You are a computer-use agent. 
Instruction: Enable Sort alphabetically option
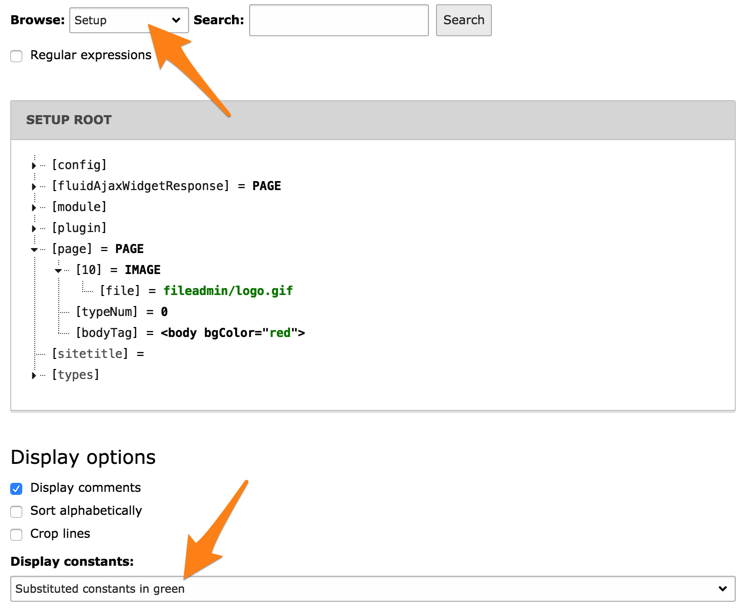click(16, 511)
